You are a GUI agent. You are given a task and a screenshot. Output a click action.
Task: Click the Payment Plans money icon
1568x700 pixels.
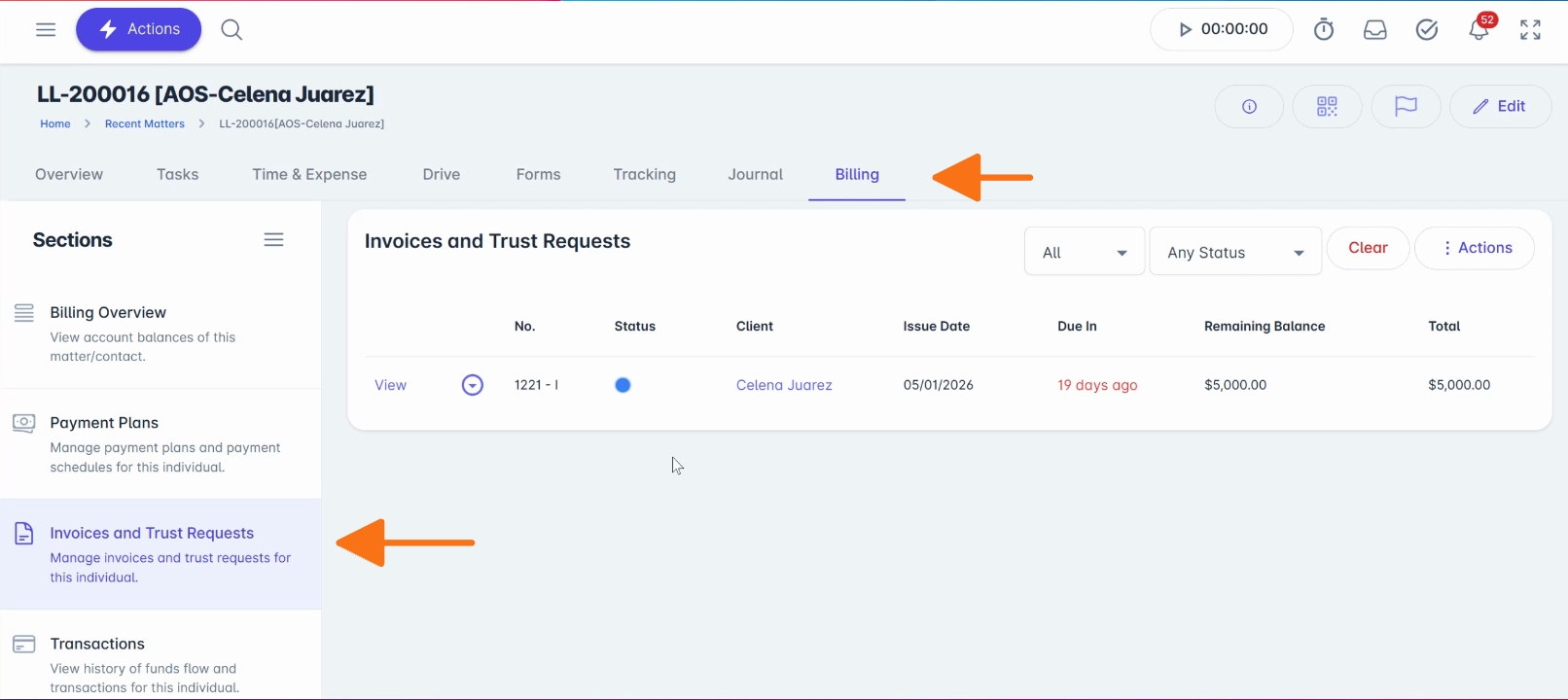pyautogui.click(x=24, y=423)
